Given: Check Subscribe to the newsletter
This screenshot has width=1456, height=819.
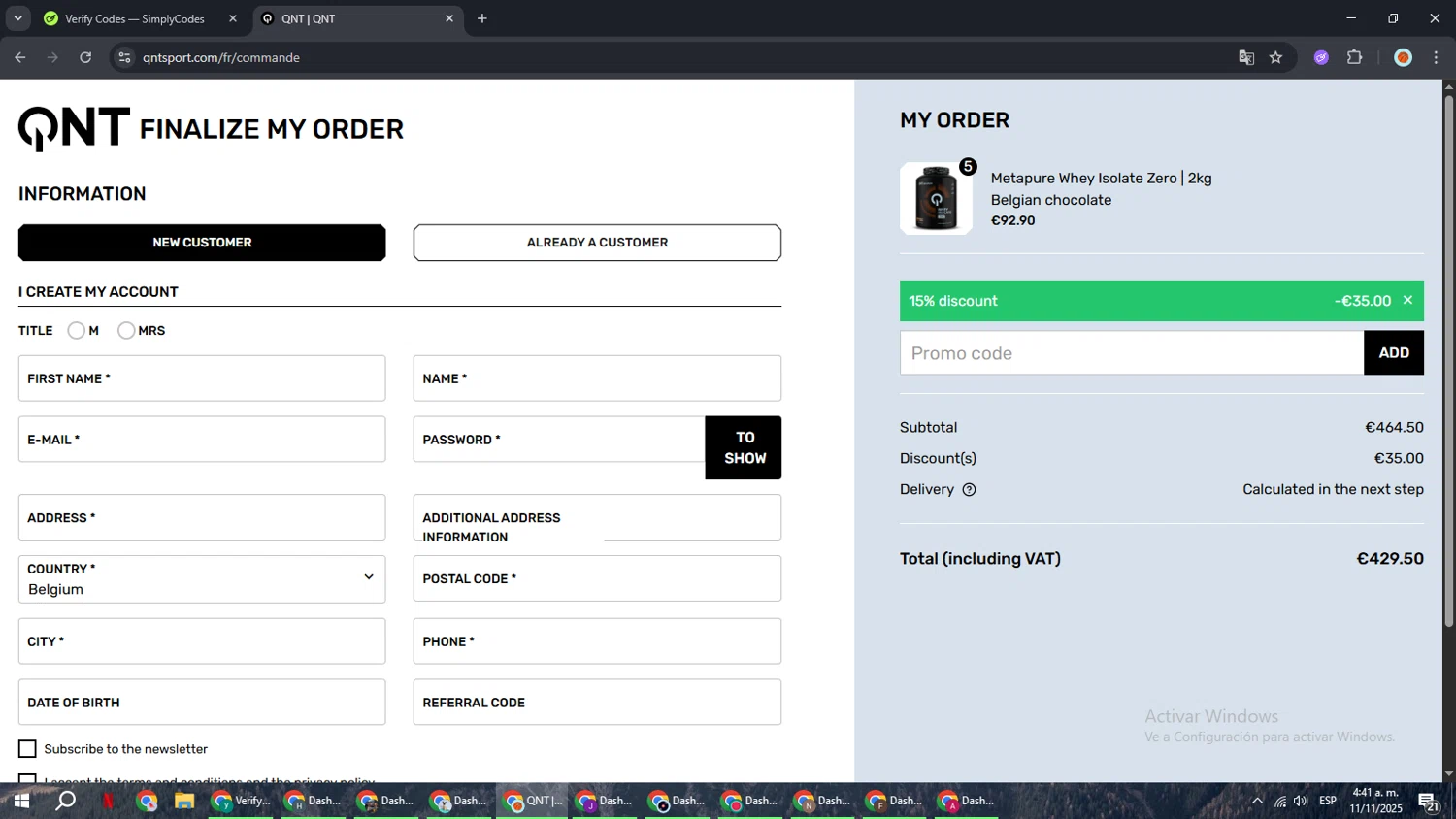Looking at the screenshot, I should (27, 749).
